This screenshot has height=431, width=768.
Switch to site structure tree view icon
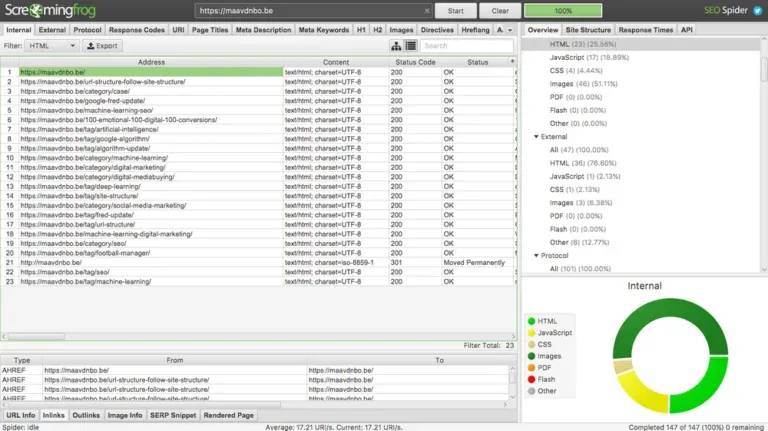click(x=396, y=46)
